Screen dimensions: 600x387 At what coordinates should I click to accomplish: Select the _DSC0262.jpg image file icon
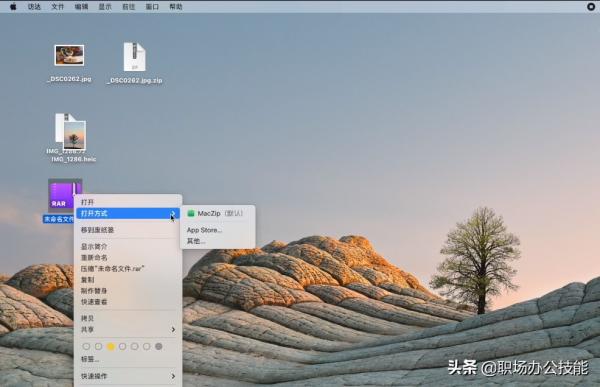tap(69, 55)
